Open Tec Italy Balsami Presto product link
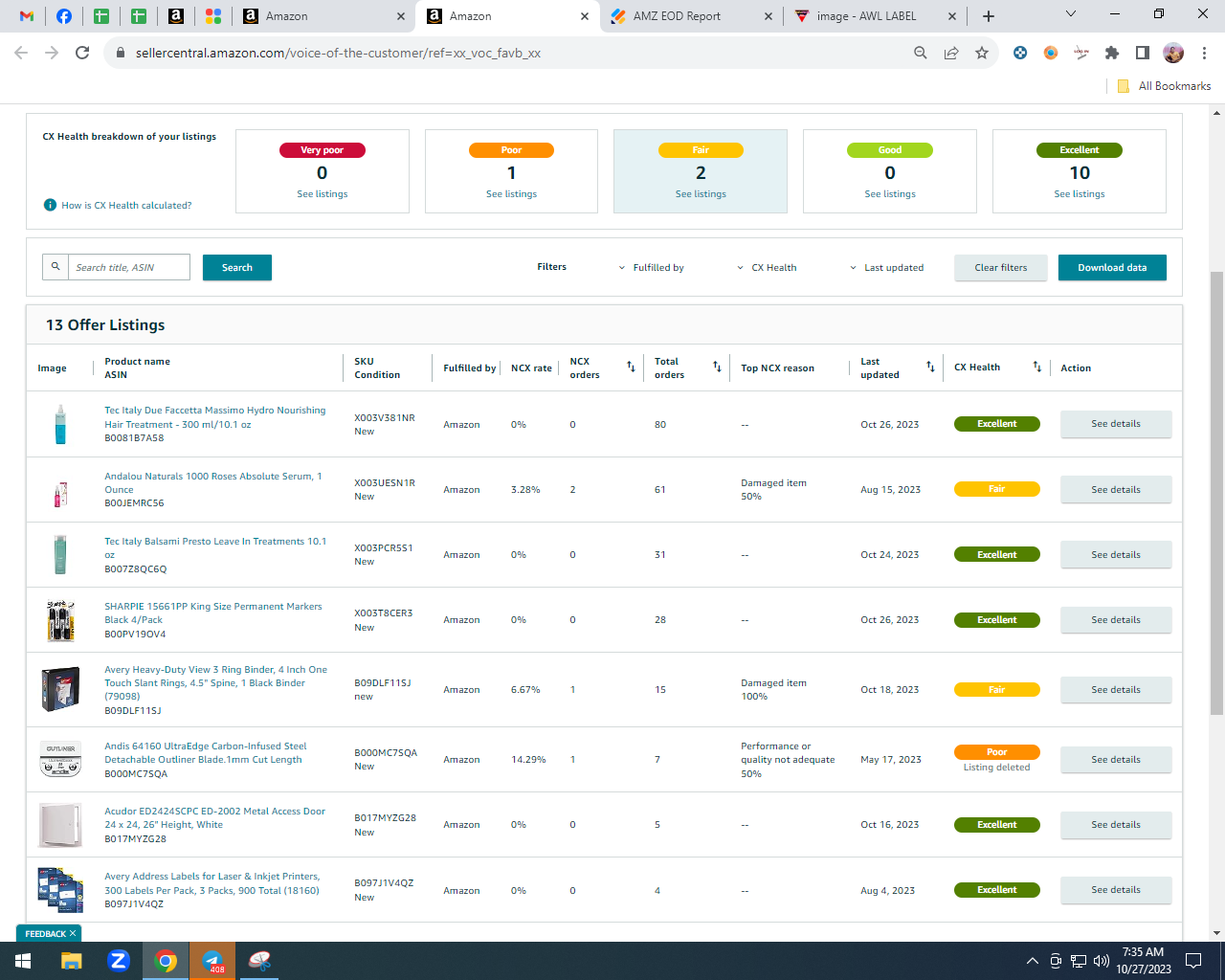Viewport: 1225px width, 980px height. click(215, 548)
